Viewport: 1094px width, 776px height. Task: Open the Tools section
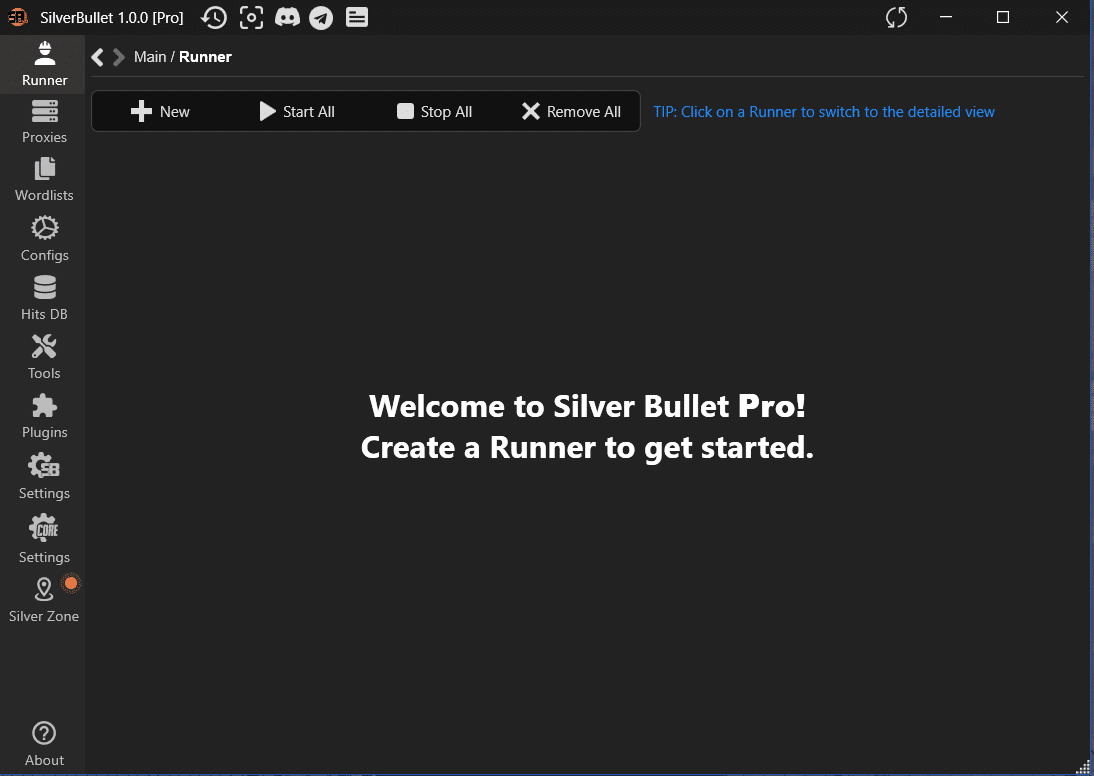pos(44,356)
